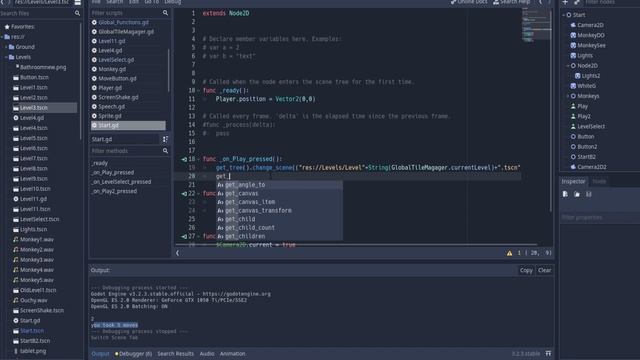The width and height of the screenshot is (640, 360).
Task: Collapse the Start root node
Action: [x=564, y=15]
